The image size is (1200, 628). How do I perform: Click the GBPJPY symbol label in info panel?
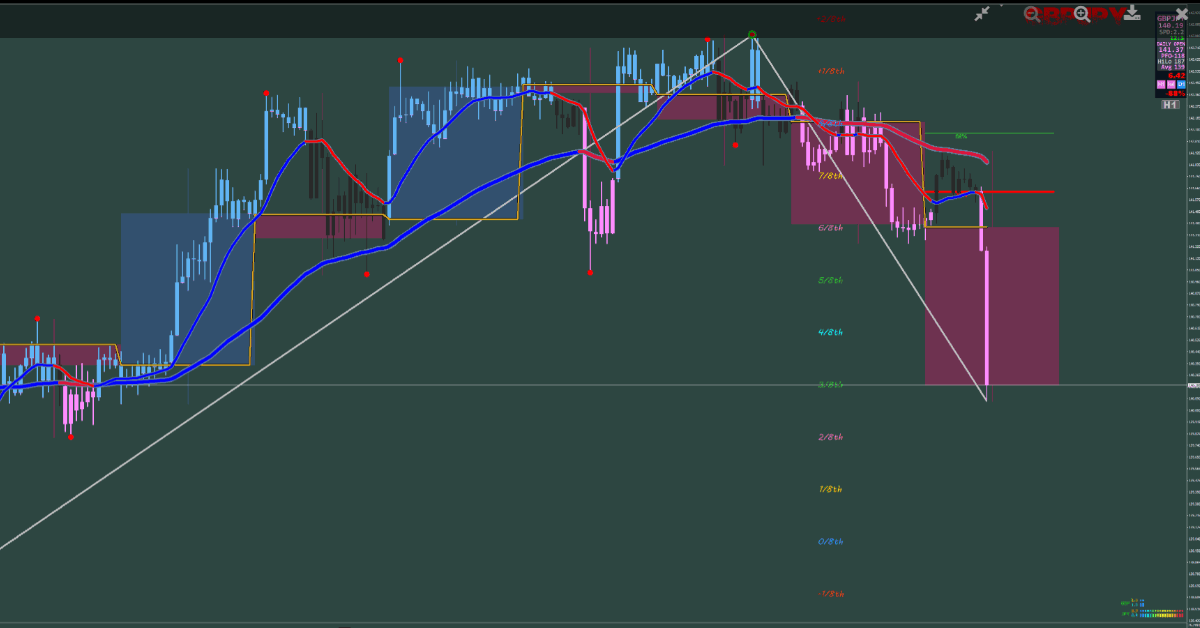1170,18
